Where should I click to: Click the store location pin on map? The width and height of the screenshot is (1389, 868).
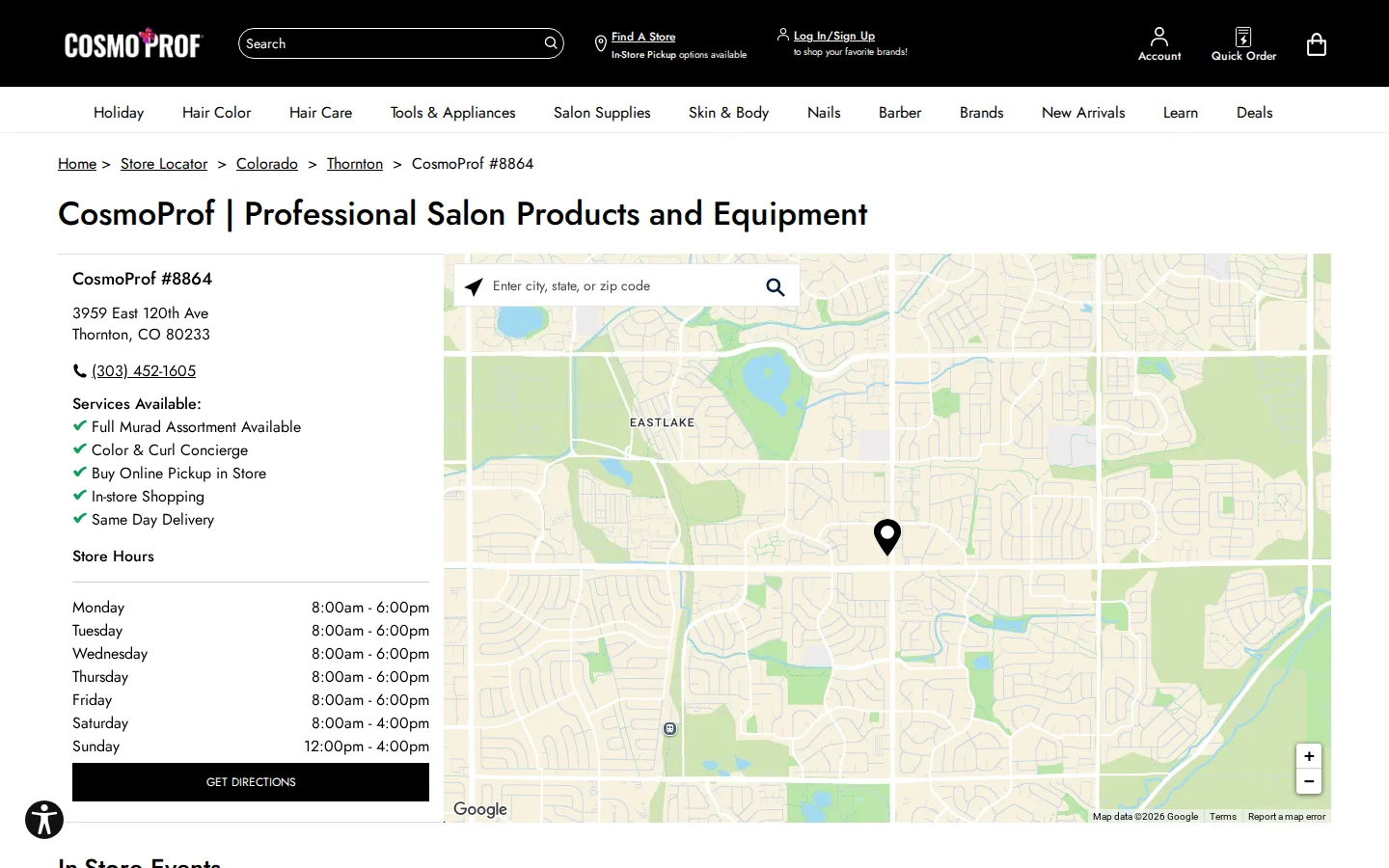click(x=886, y=536)
